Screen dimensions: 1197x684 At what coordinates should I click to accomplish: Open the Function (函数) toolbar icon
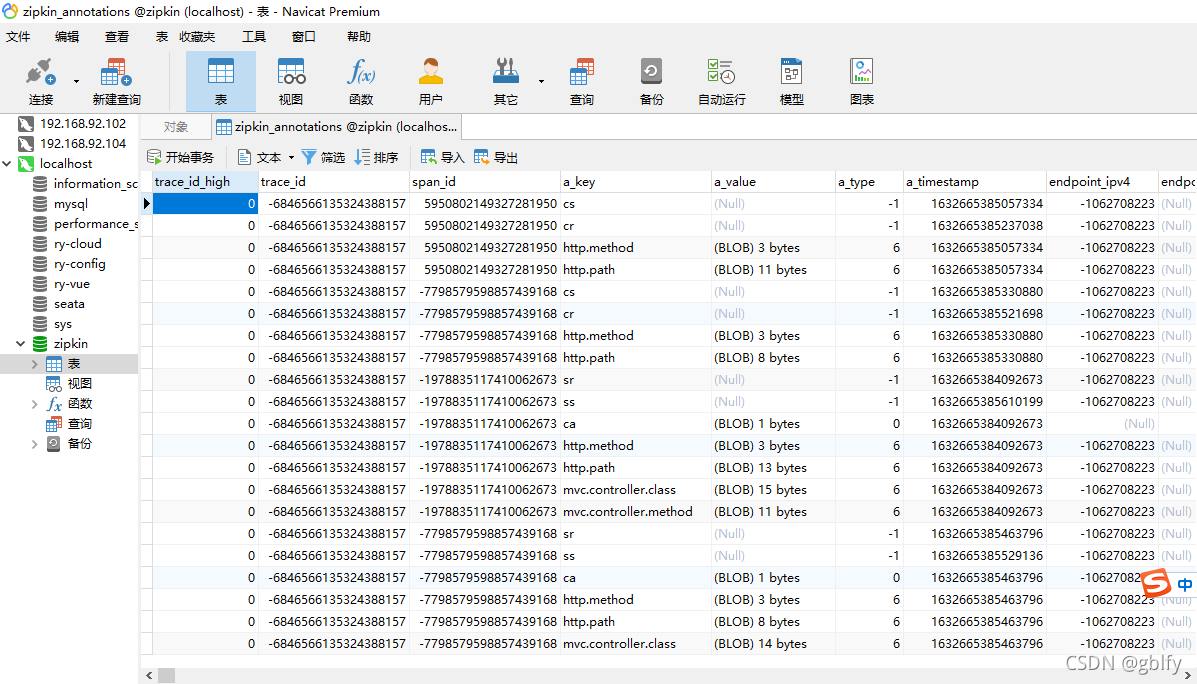point(361,82)
